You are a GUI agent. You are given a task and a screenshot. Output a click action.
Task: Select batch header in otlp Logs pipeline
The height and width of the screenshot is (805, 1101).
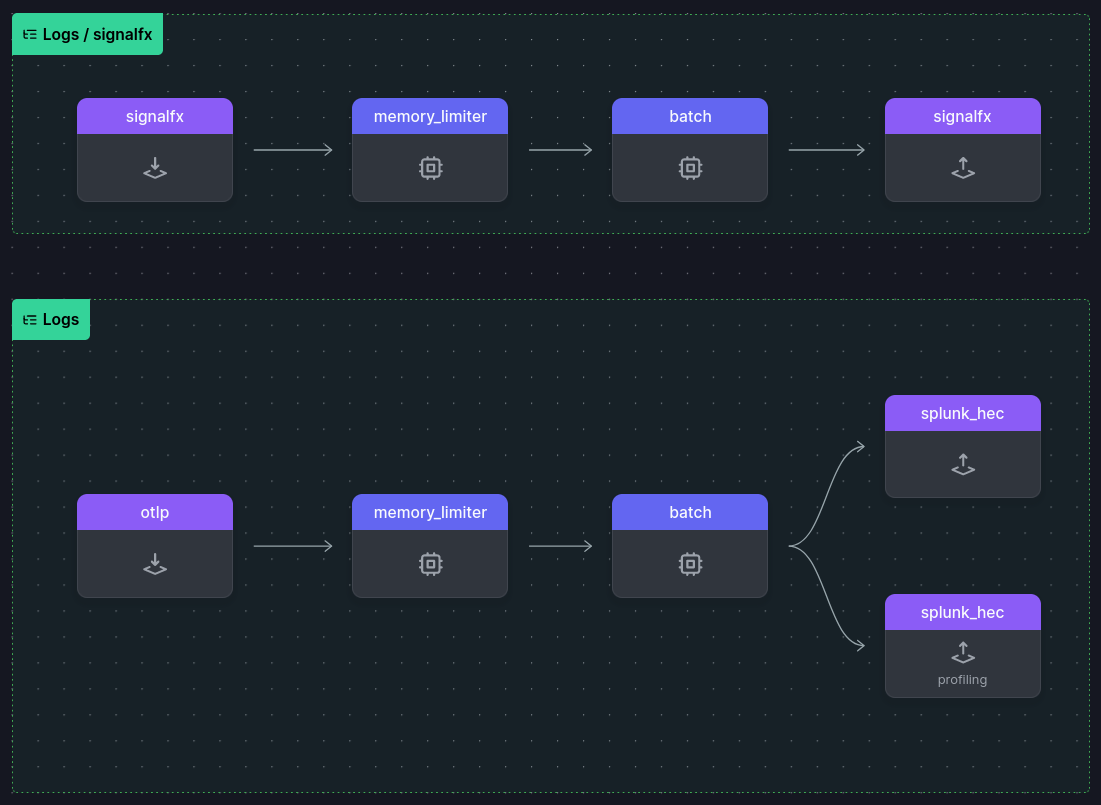click(690, 512)
